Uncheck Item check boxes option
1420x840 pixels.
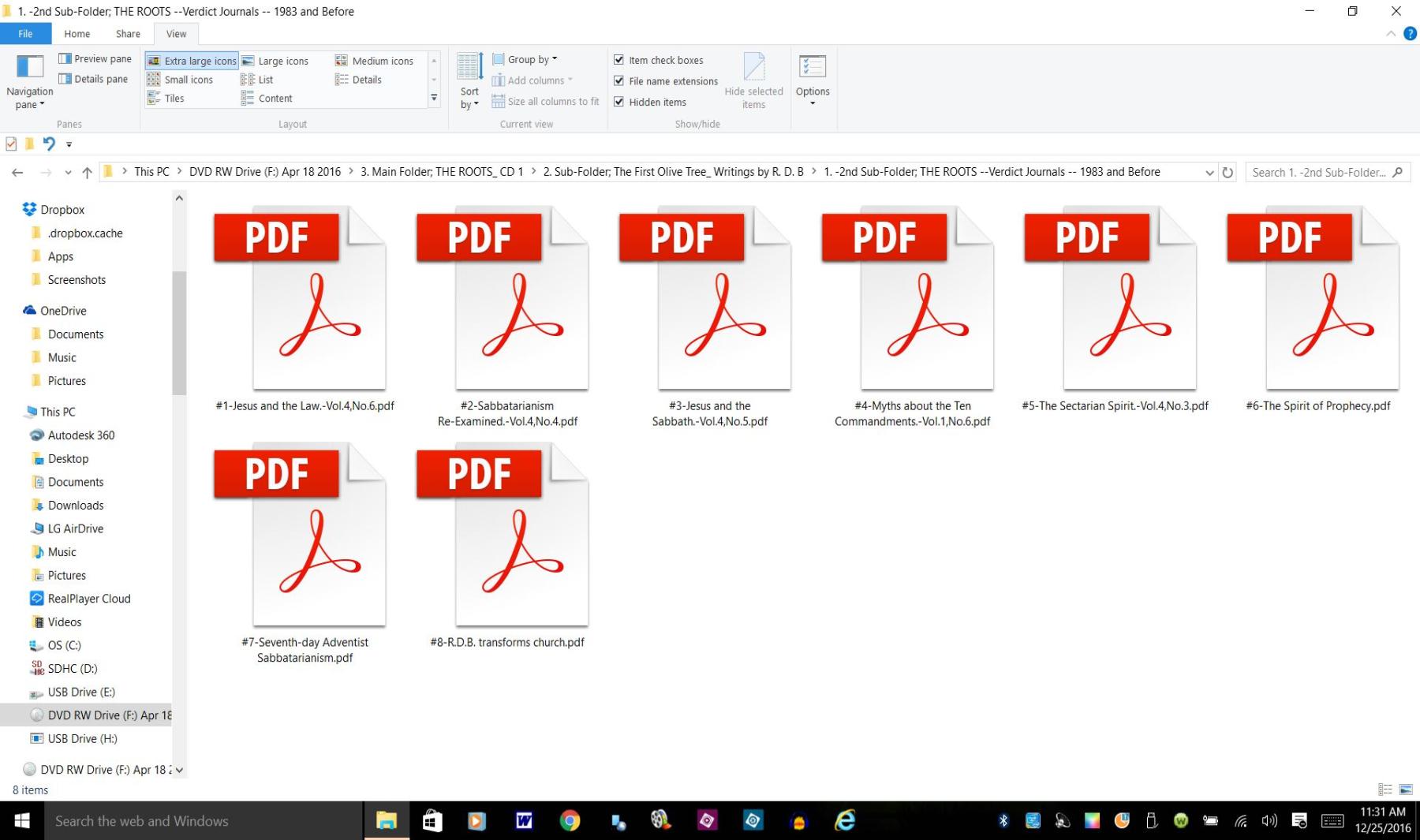point(619,60)
